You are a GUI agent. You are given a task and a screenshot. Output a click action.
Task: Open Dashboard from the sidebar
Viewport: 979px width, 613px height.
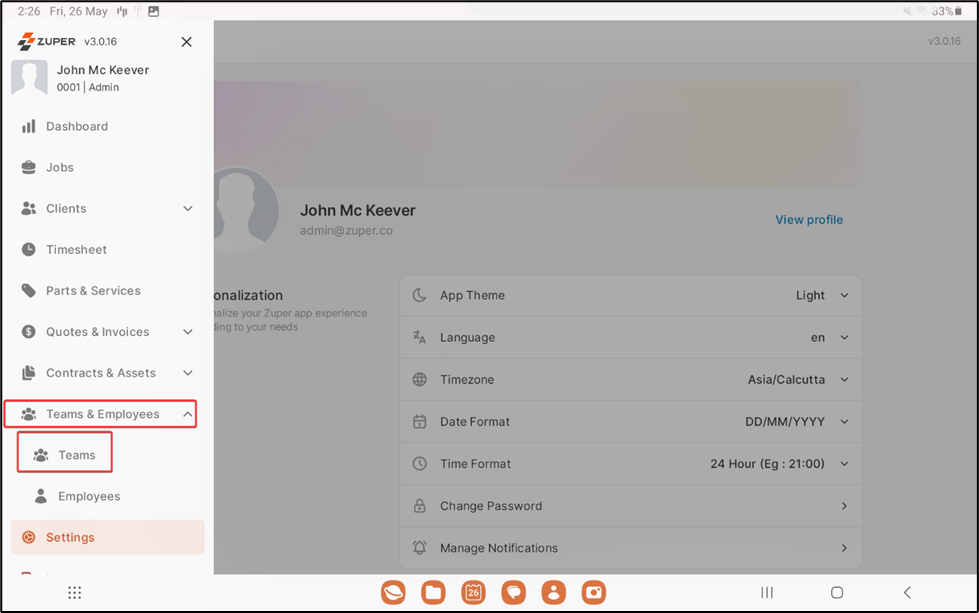pos(76,127)
